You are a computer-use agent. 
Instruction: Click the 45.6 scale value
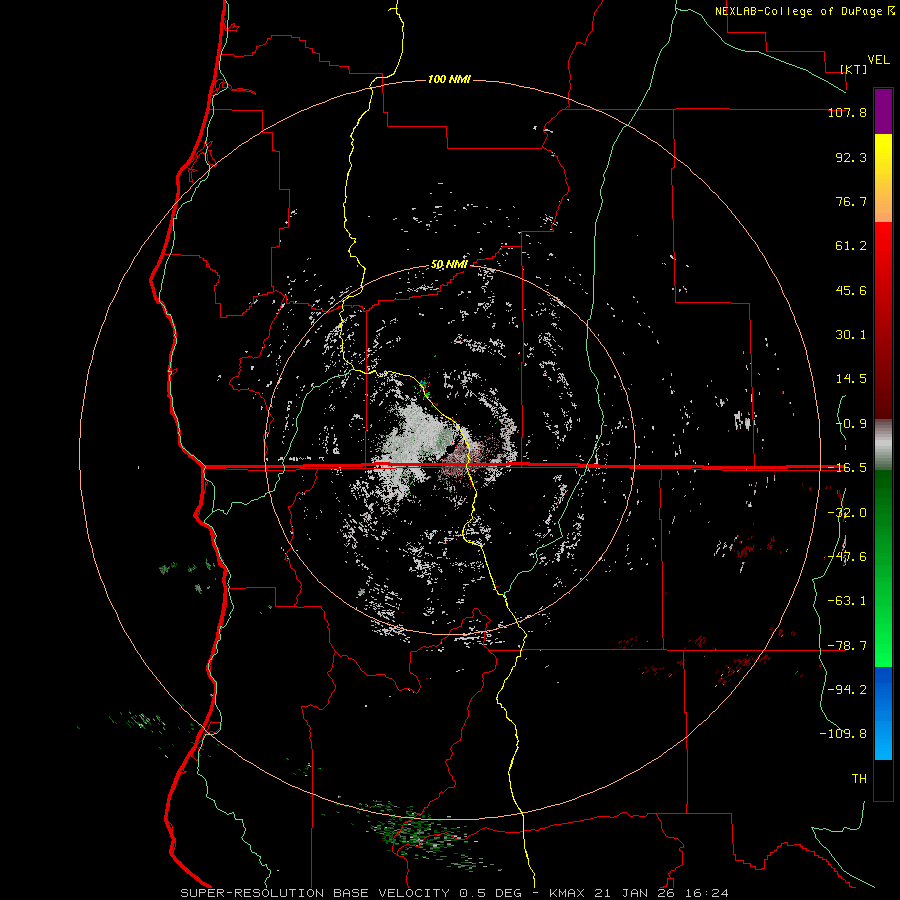tap(851, 290)
